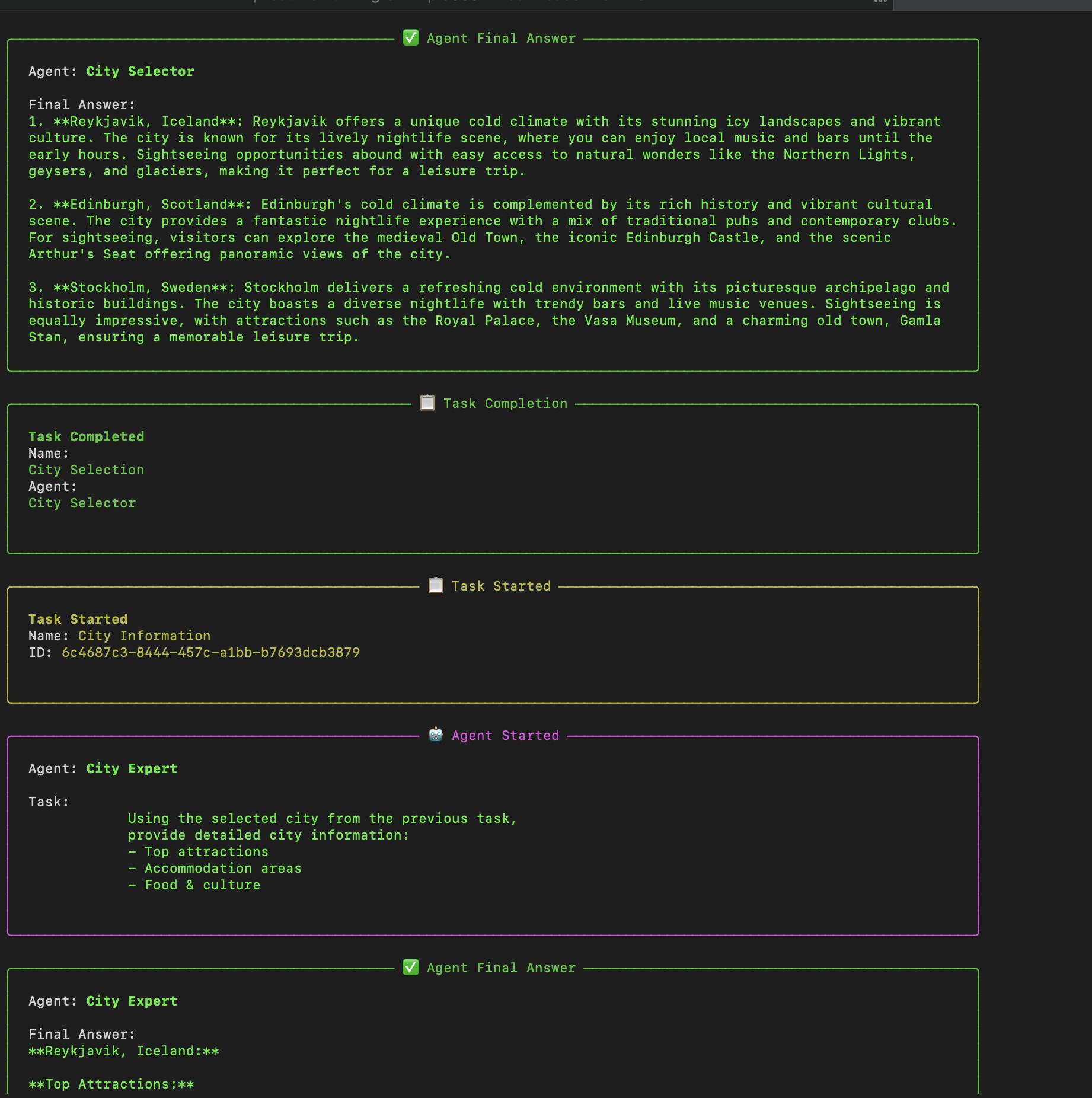
Task: Click the bold yellow Task Started heading
Action: click(78, 619)
